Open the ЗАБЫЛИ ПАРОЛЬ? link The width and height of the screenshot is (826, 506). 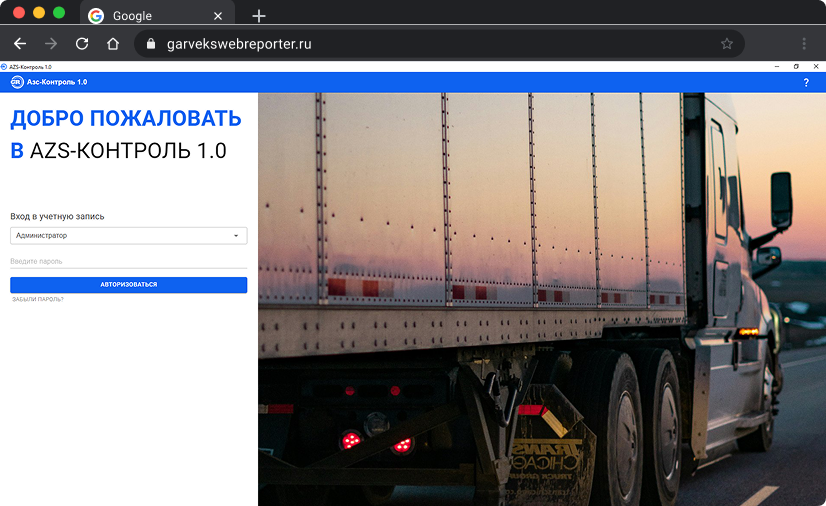click(x=37, y=299)
